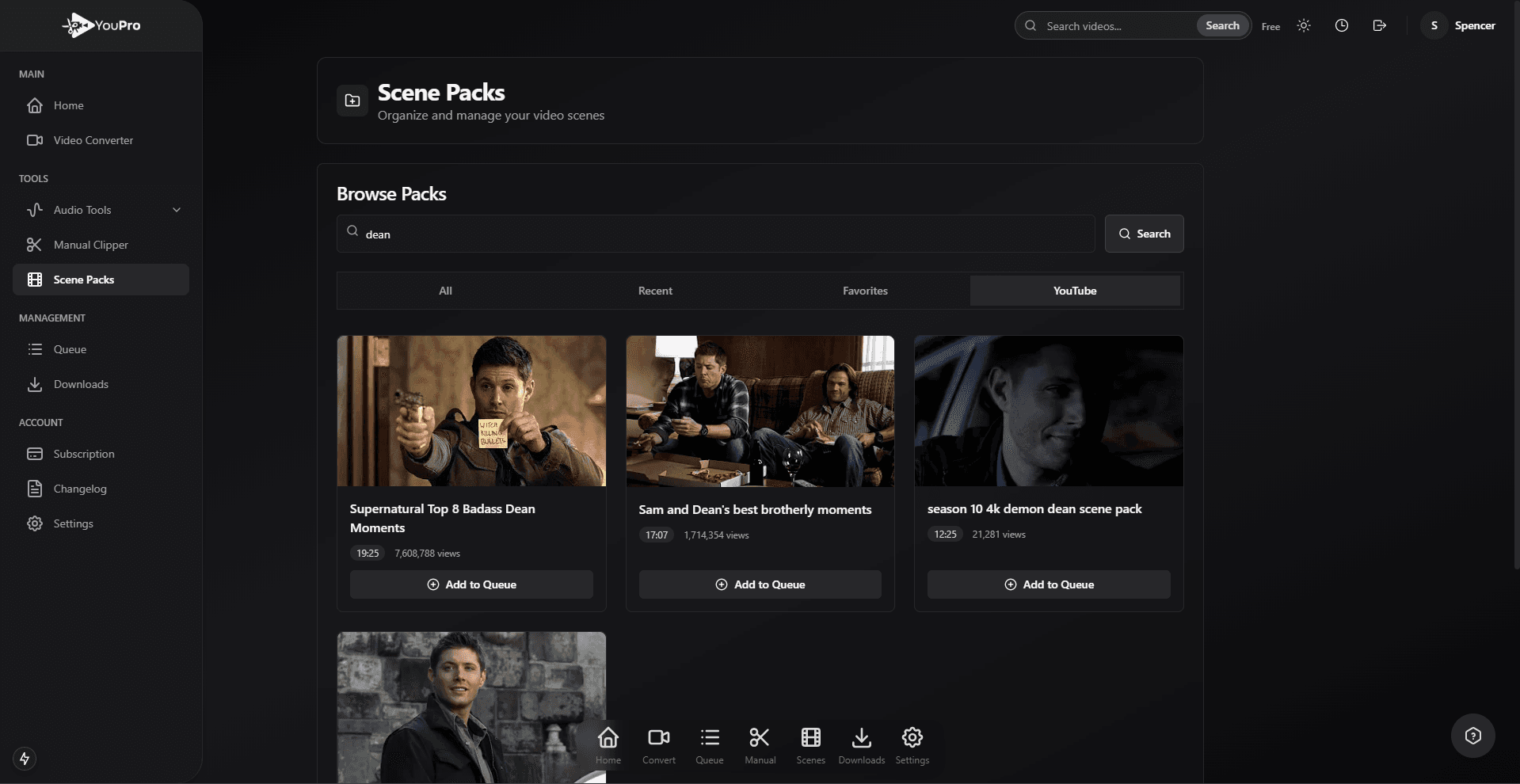Open Settings in bottom dock

click(912, 745)
